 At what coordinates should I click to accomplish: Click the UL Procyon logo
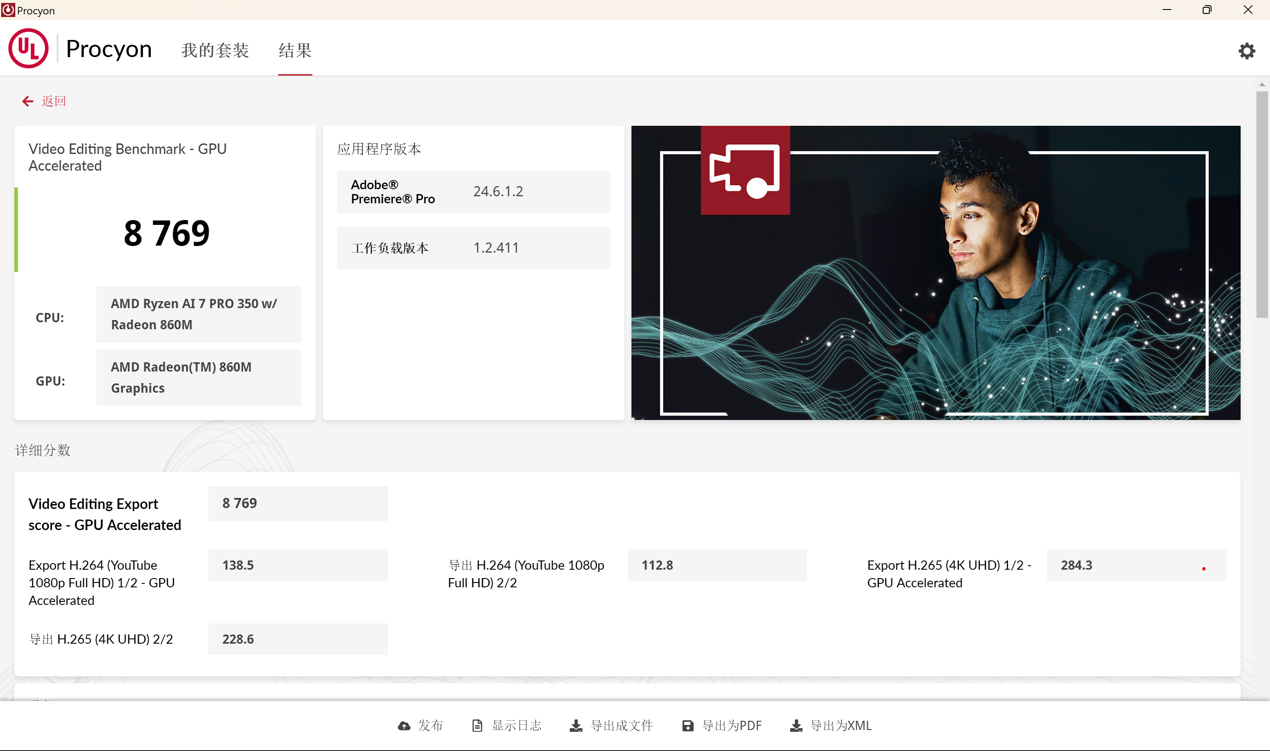point(28,49)
